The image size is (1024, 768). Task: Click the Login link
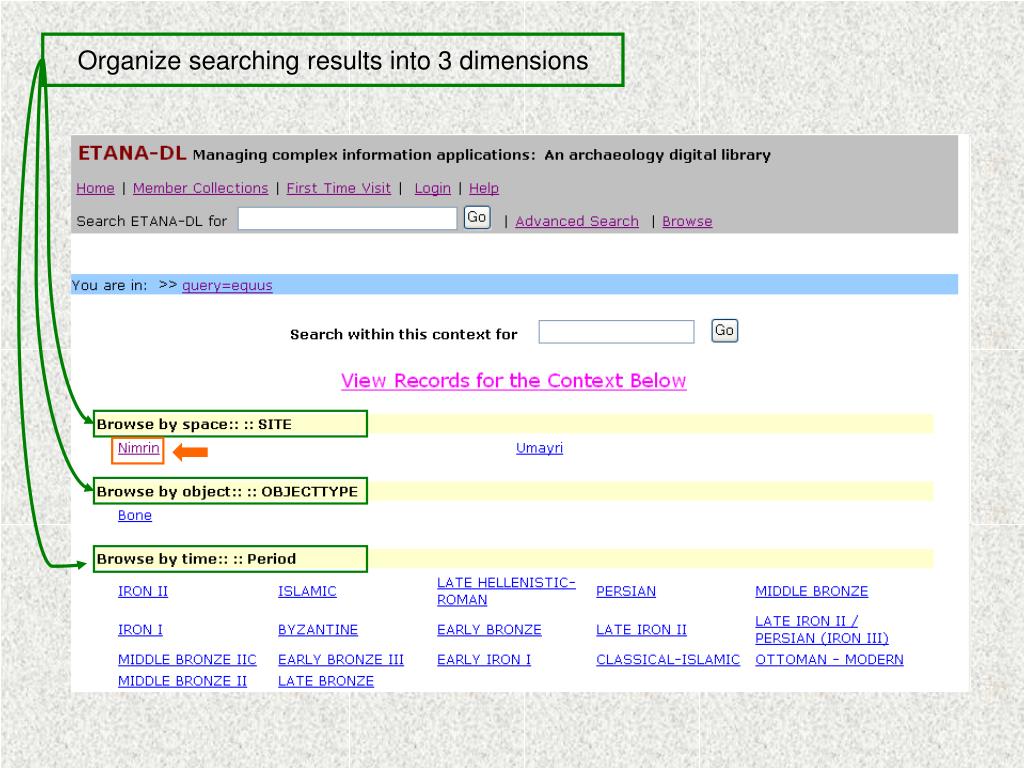[432, 189]
